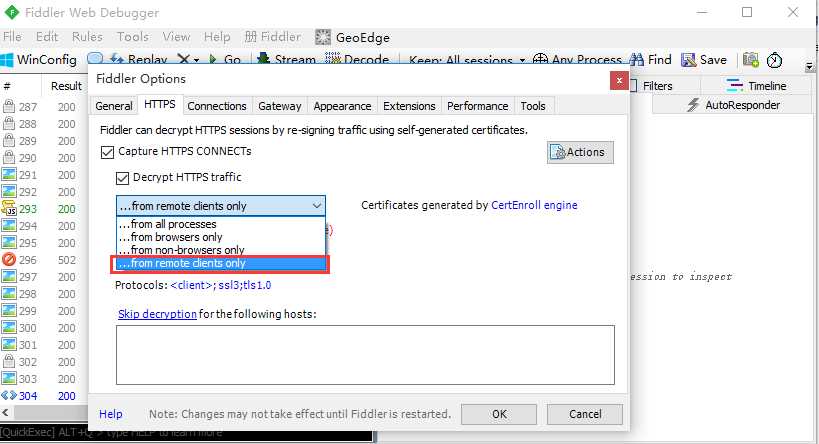Switch to the Extensions options tab
819x444 pixels.
click(x=409, y=106)
